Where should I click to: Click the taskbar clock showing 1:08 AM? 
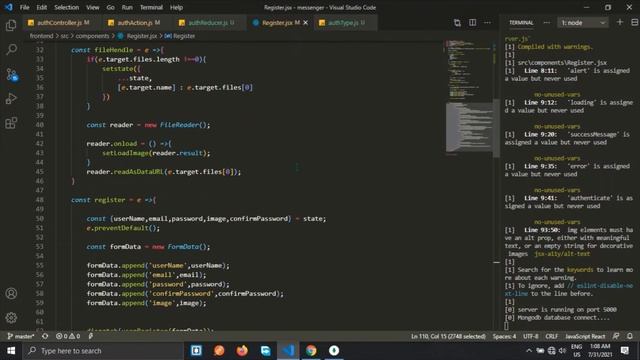pos(600,351)
